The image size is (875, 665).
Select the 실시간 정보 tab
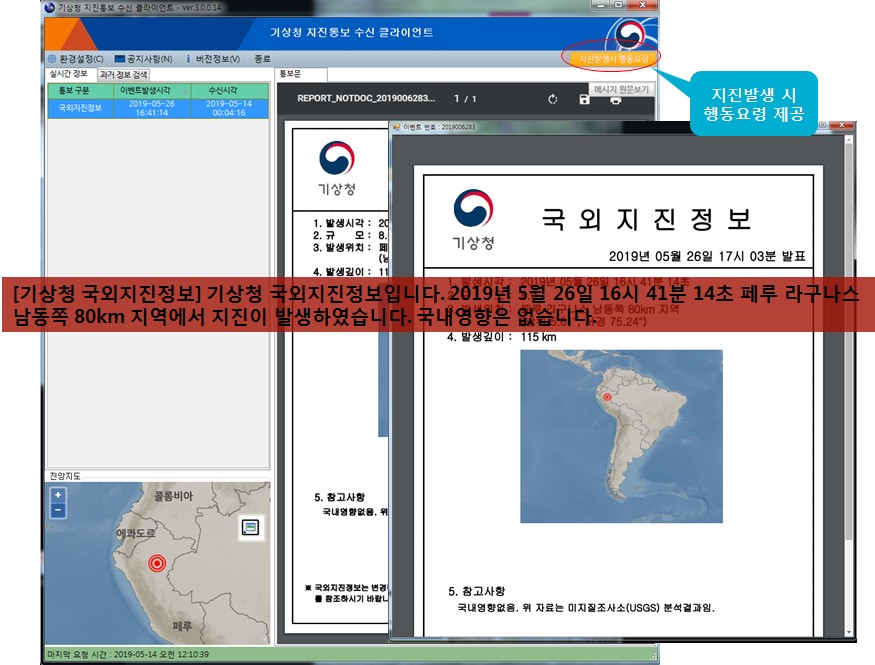tap(69, 74)
